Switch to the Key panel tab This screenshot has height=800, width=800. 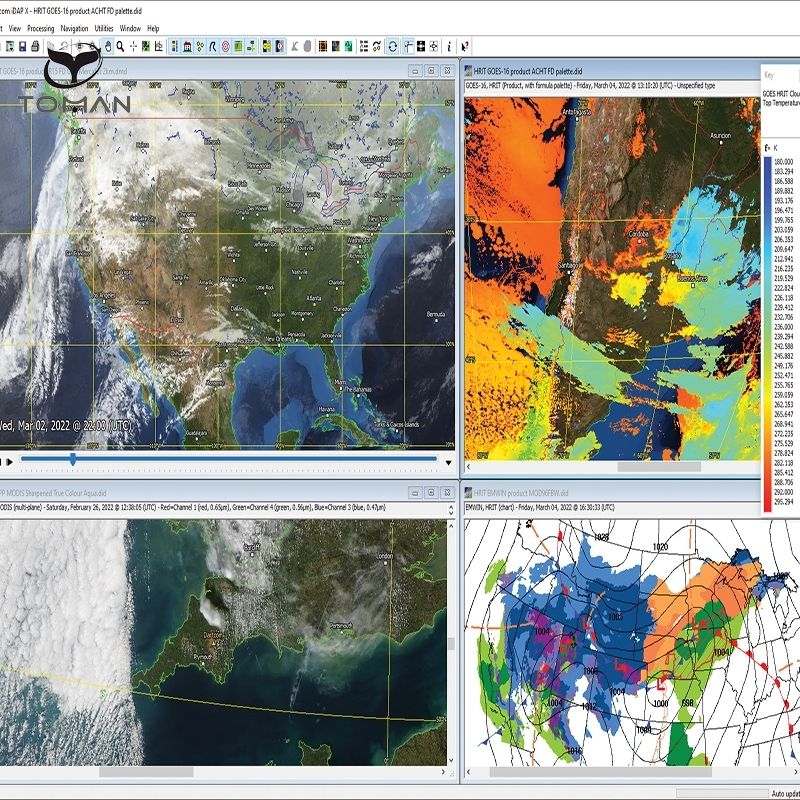(x=769, y=75)
